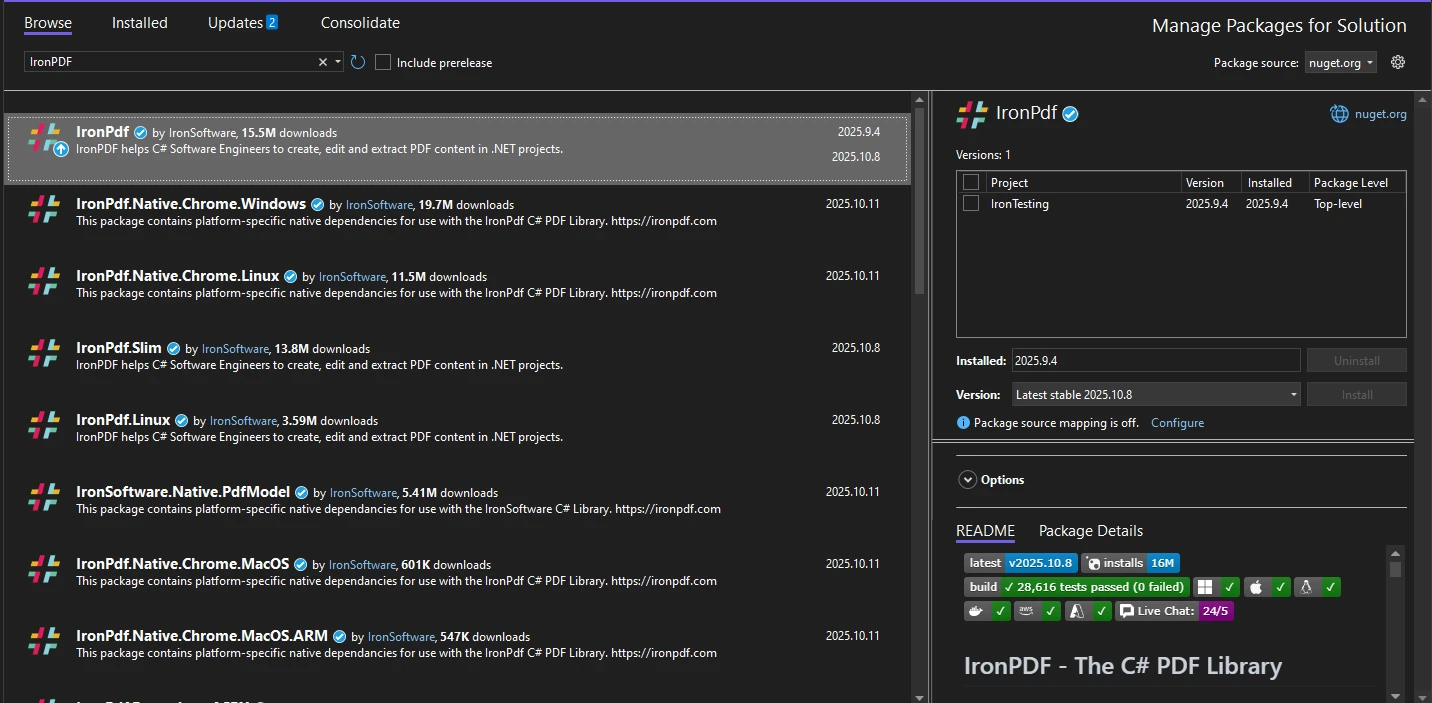Clear the IronPDF search text with X

coord(323,62)
